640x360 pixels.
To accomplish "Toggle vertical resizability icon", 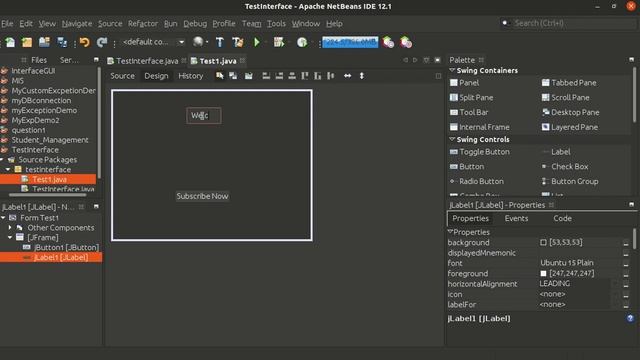I will point(362,76).
